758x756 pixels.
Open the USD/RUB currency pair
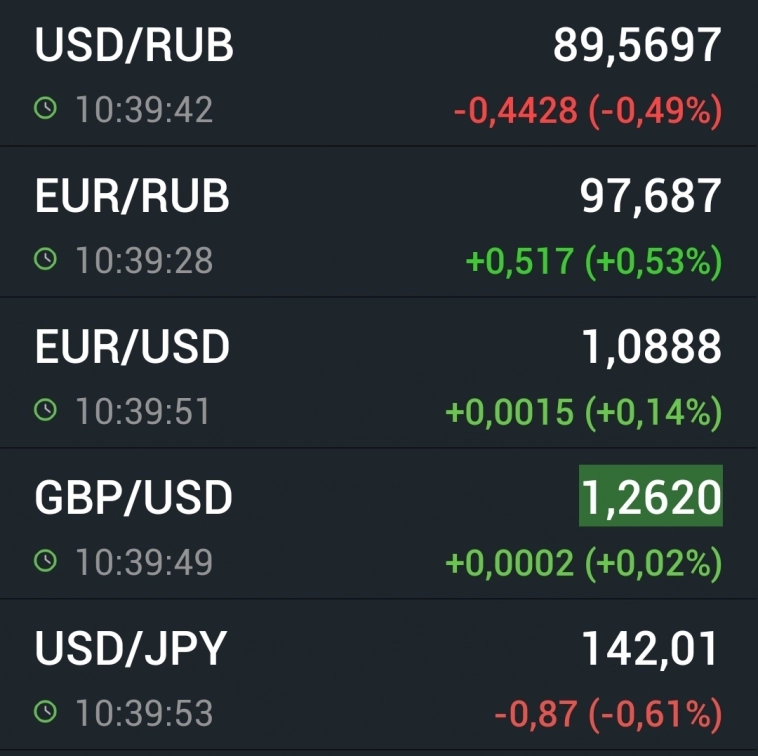134,46
